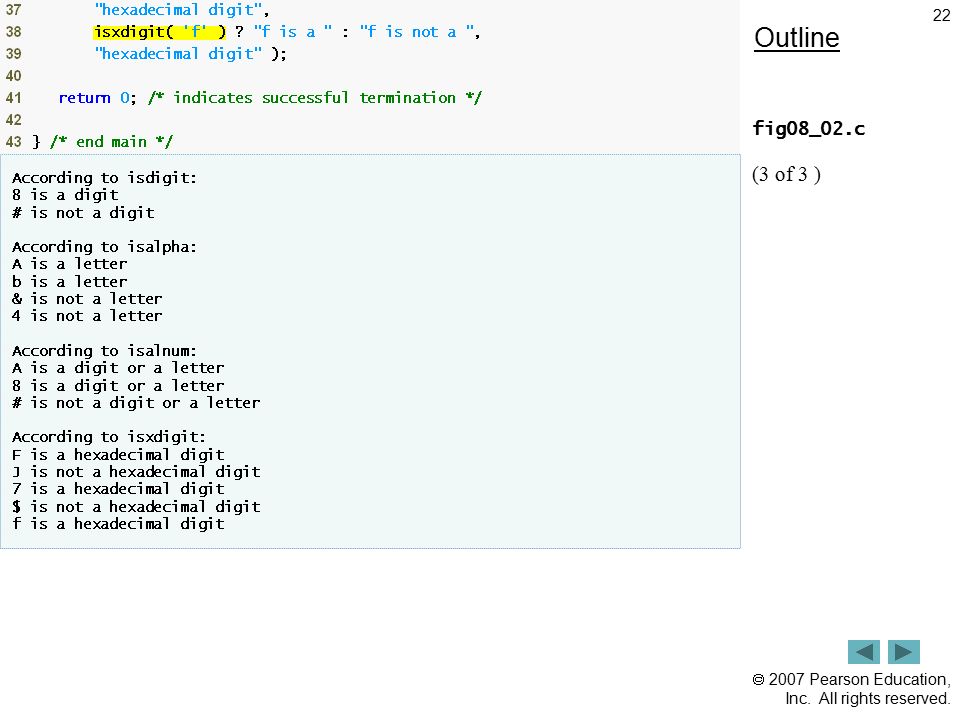Click "# is not a digit" output line

pos(83,212)
